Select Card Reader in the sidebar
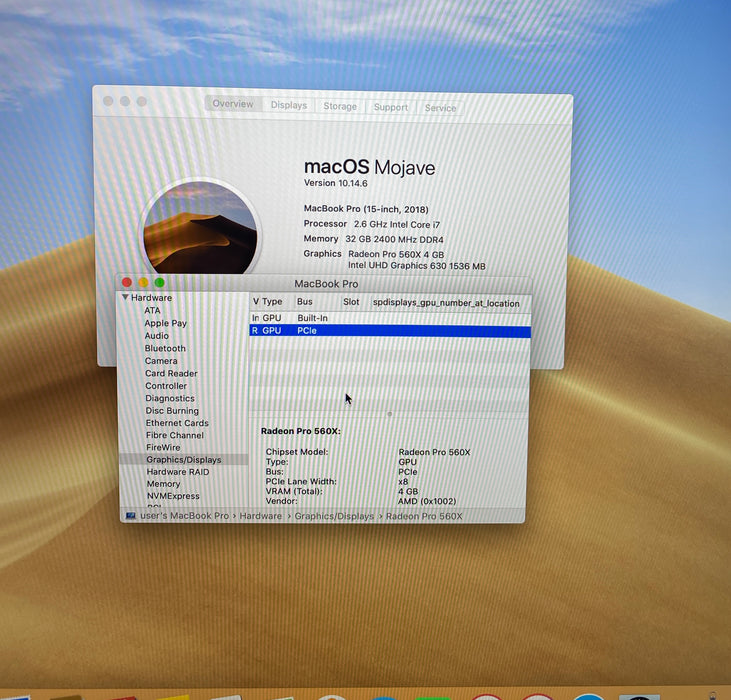Image resolution: width=731 pixels, height=700 pixels. point(171,373)
